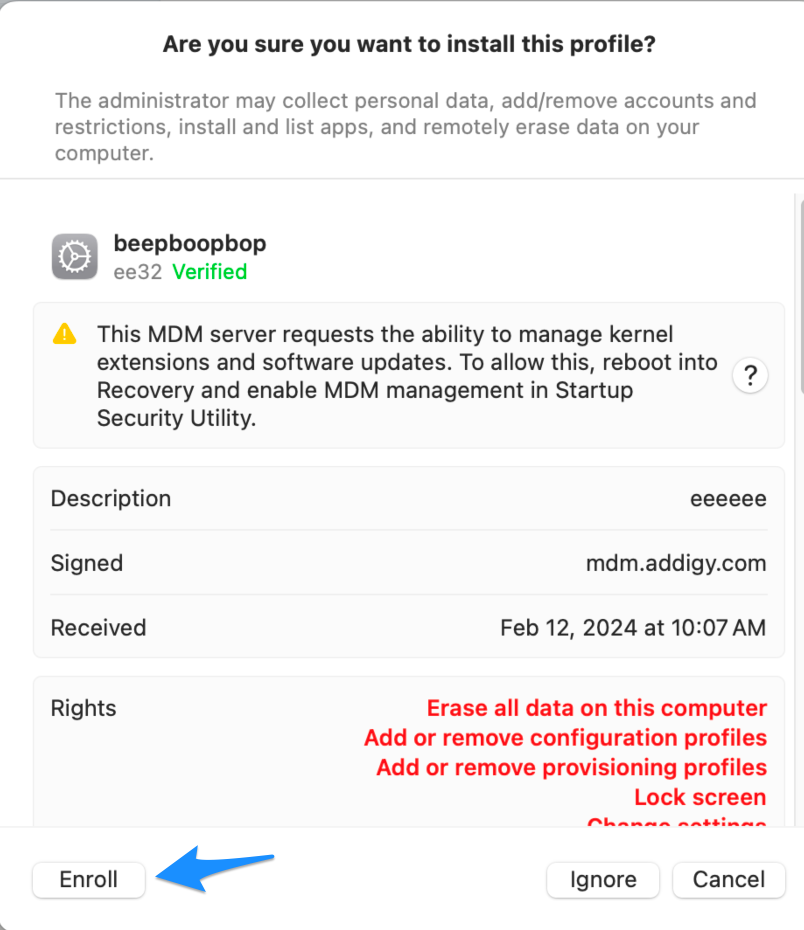804x930 pixels.
Task: Click the ee32 organization text
Action: tap(138, 272)
